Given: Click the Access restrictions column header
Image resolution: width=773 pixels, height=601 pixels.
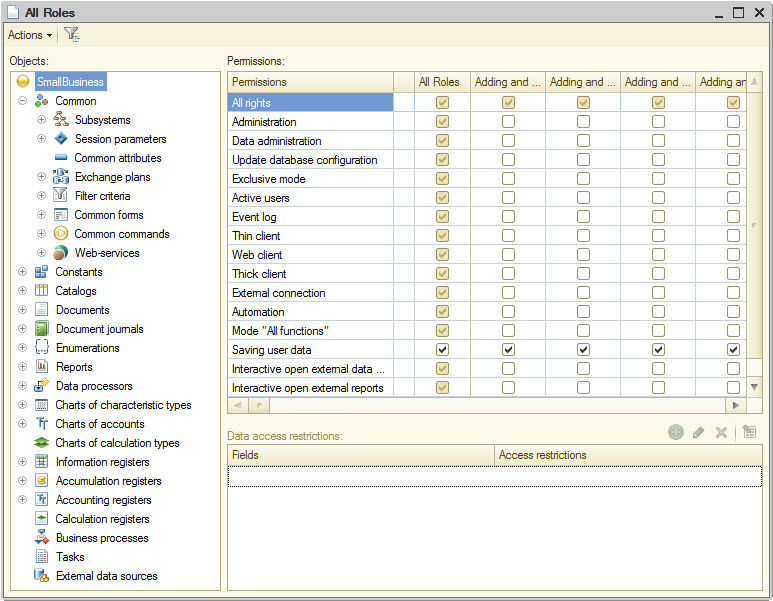Looking at the screenshot, I should 628,455.
